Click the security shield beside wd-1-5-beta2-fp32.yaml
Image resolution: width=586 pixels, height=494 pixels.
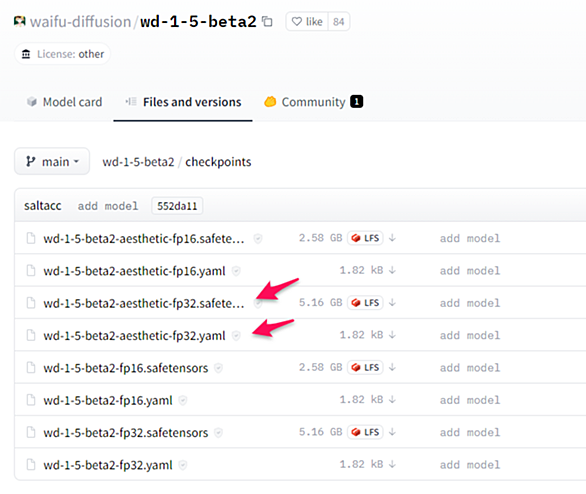point(182,465)
